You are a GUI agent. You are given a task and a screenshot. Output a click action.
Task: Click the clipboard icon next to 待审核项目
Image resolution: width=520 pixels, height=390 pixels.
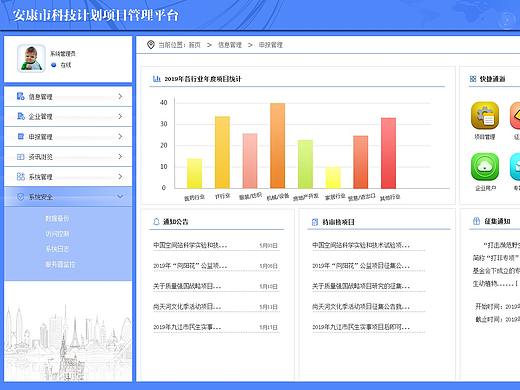(315, 222)
